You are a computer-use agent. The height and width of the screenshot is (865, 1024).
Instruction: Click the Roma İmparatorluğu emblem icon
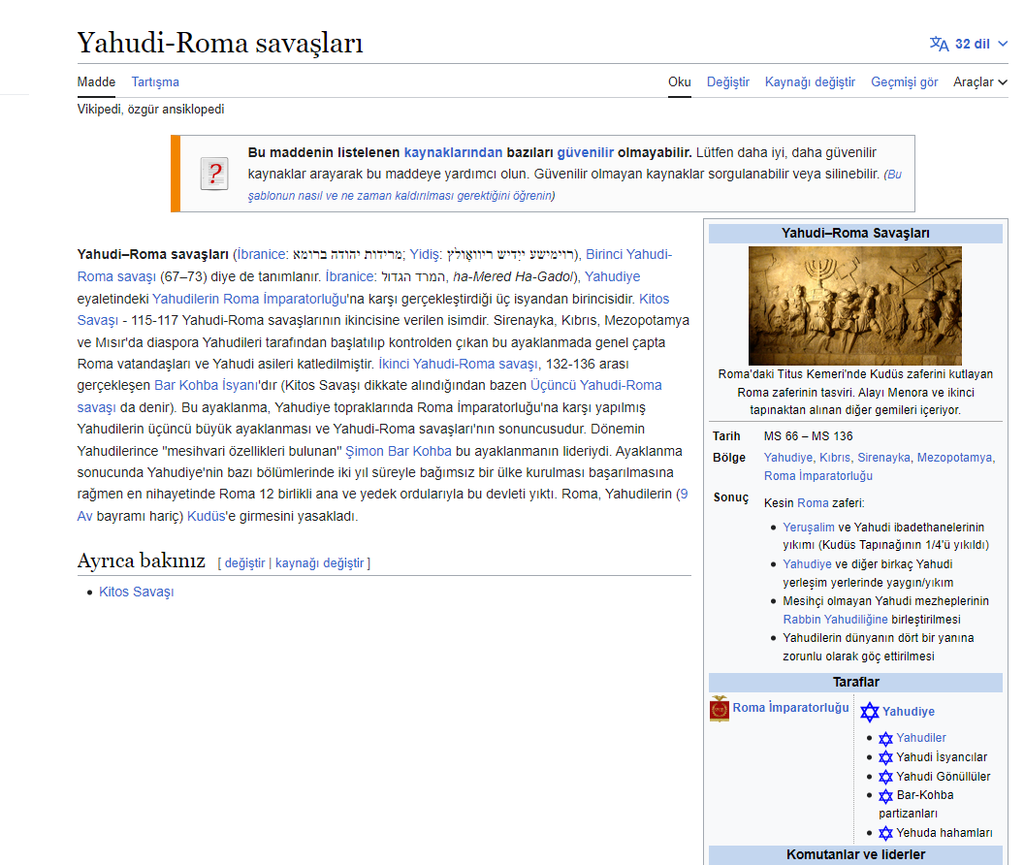719,708
